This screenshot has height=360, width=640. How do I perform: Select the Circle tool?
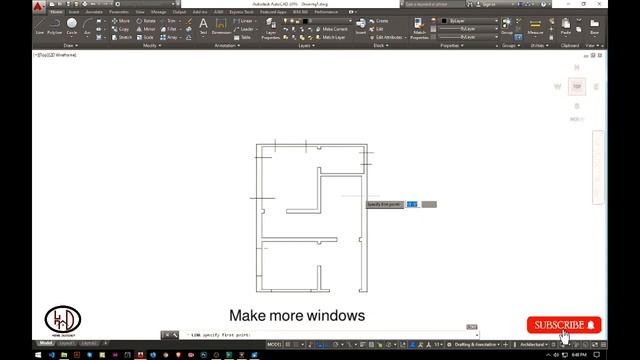click(x=72, y=26)
